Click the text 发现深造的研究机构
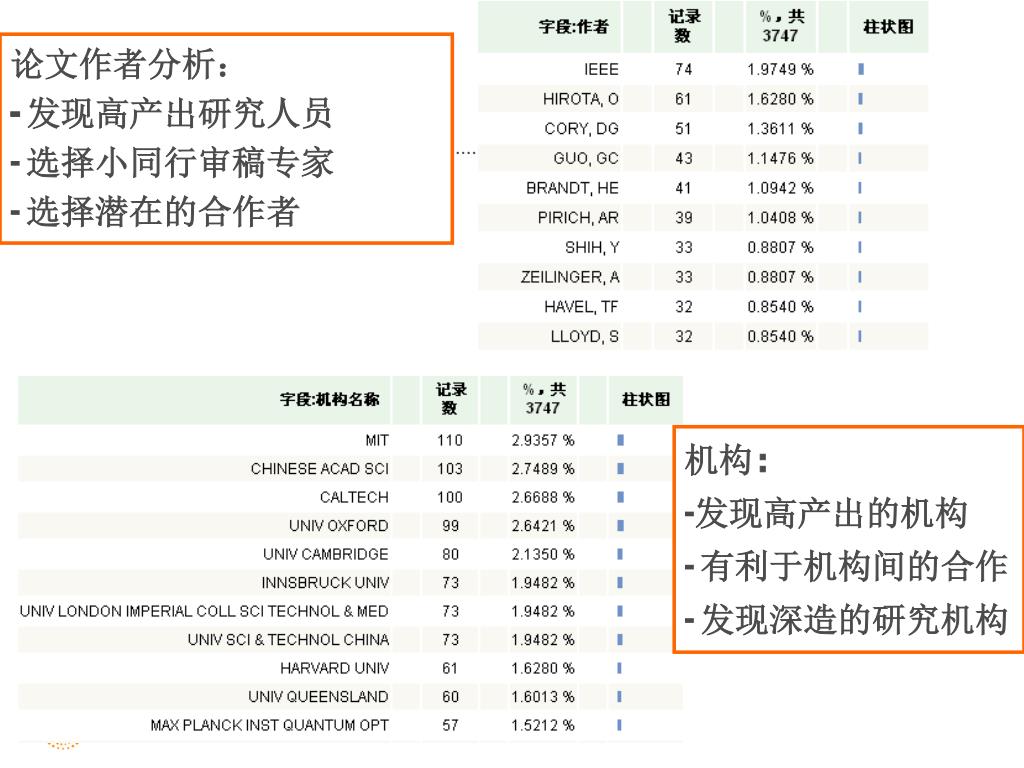 tap(854, 620)
